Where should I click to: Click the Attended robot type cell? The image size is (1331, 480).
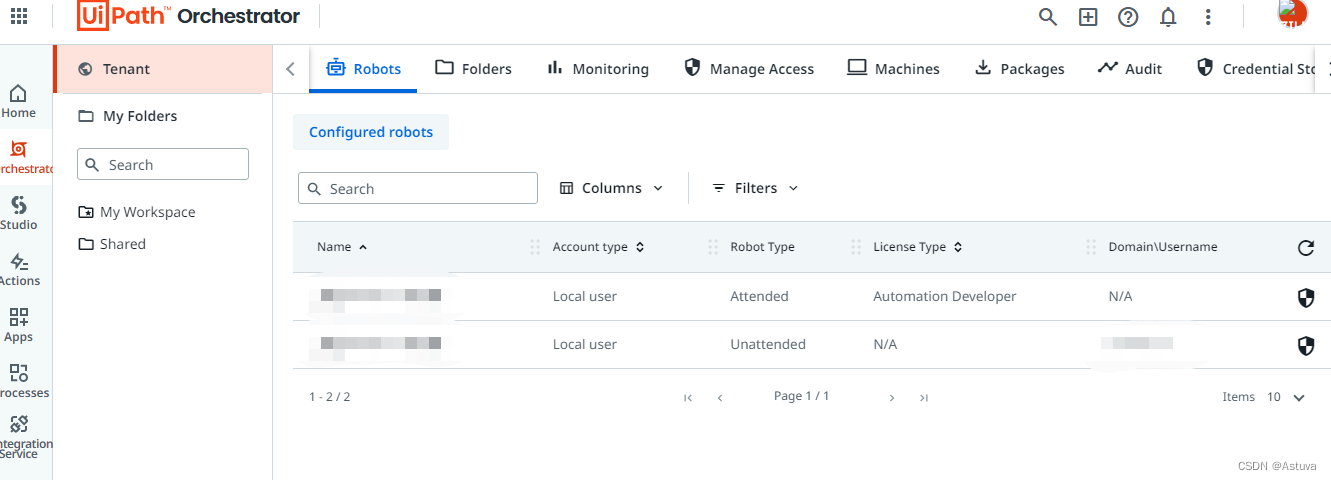759,296
